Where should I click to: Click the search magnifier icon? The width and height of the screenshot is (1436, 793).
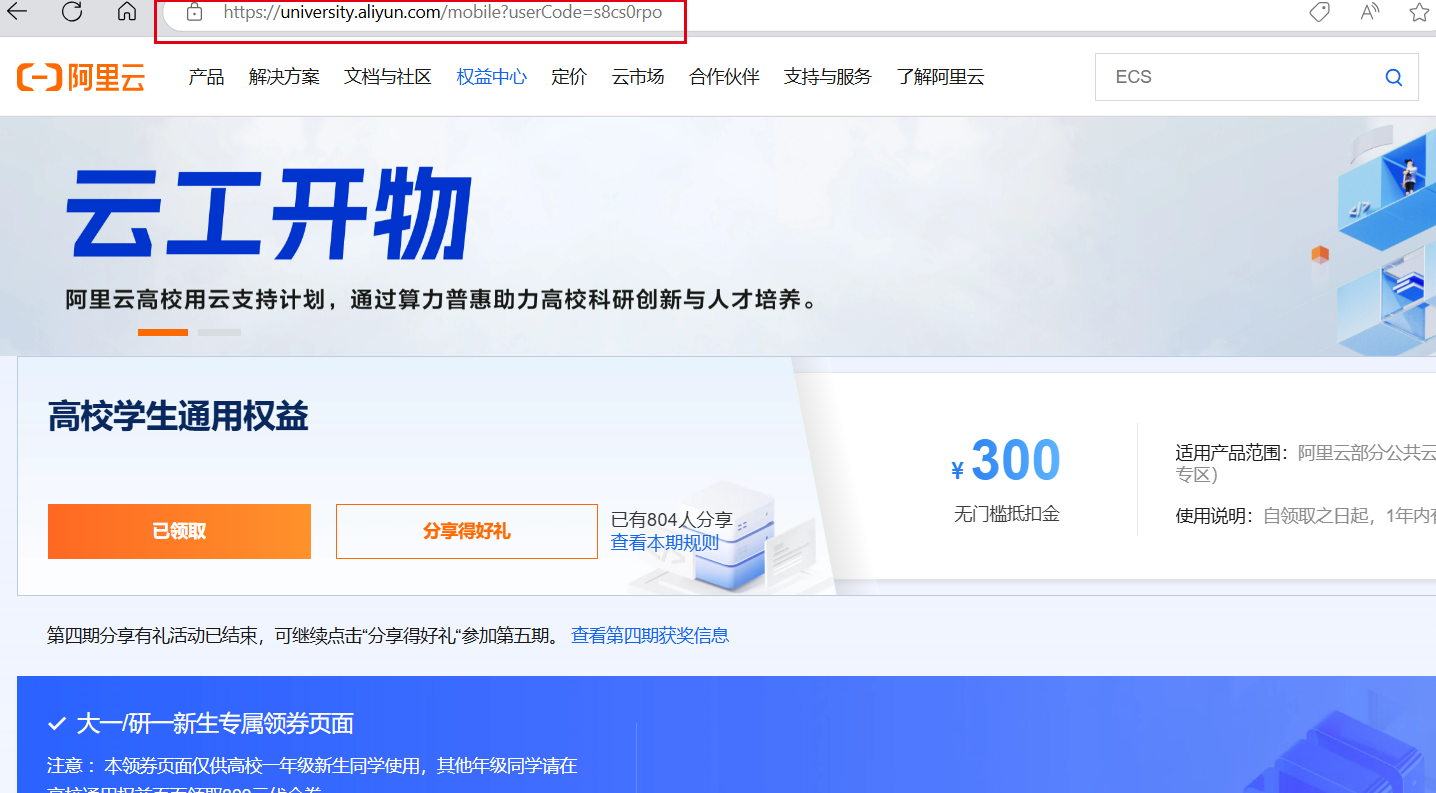click(x=1393, y=77)
